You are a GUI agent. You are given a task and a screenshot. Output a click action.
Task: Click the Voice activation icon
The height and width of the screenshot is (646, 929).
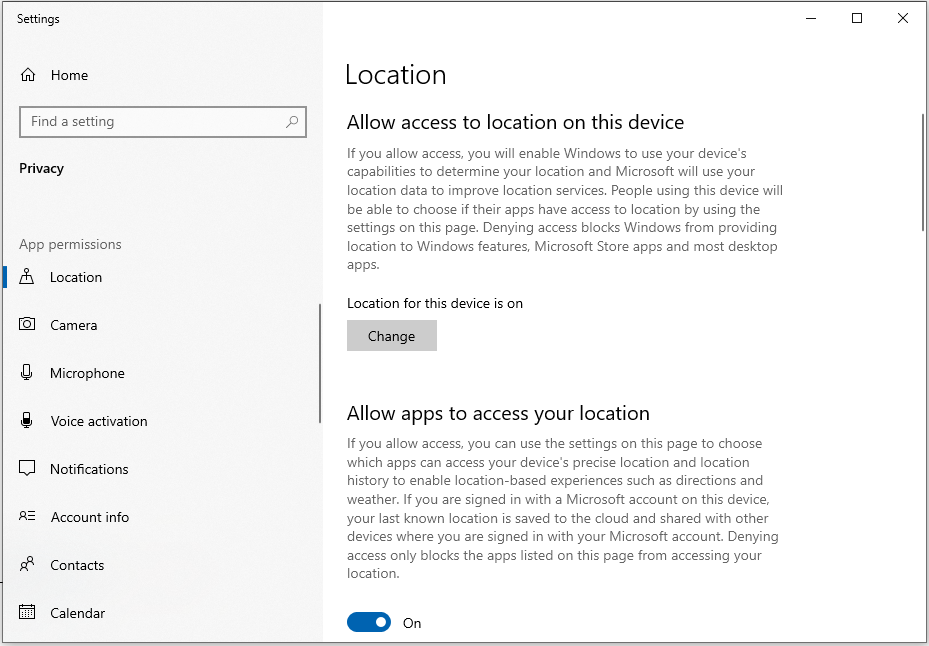(x=26, y=420)
